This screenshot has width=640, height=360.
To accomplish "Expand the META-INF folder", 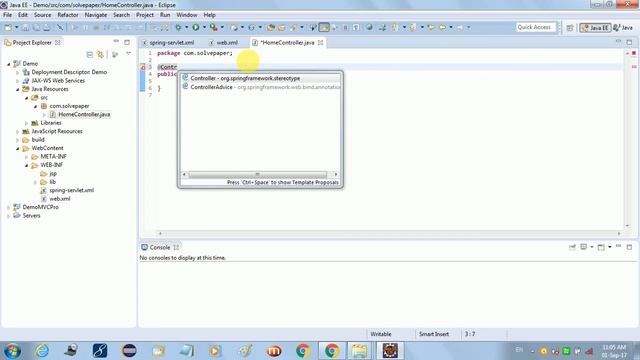I will [27, 157].
